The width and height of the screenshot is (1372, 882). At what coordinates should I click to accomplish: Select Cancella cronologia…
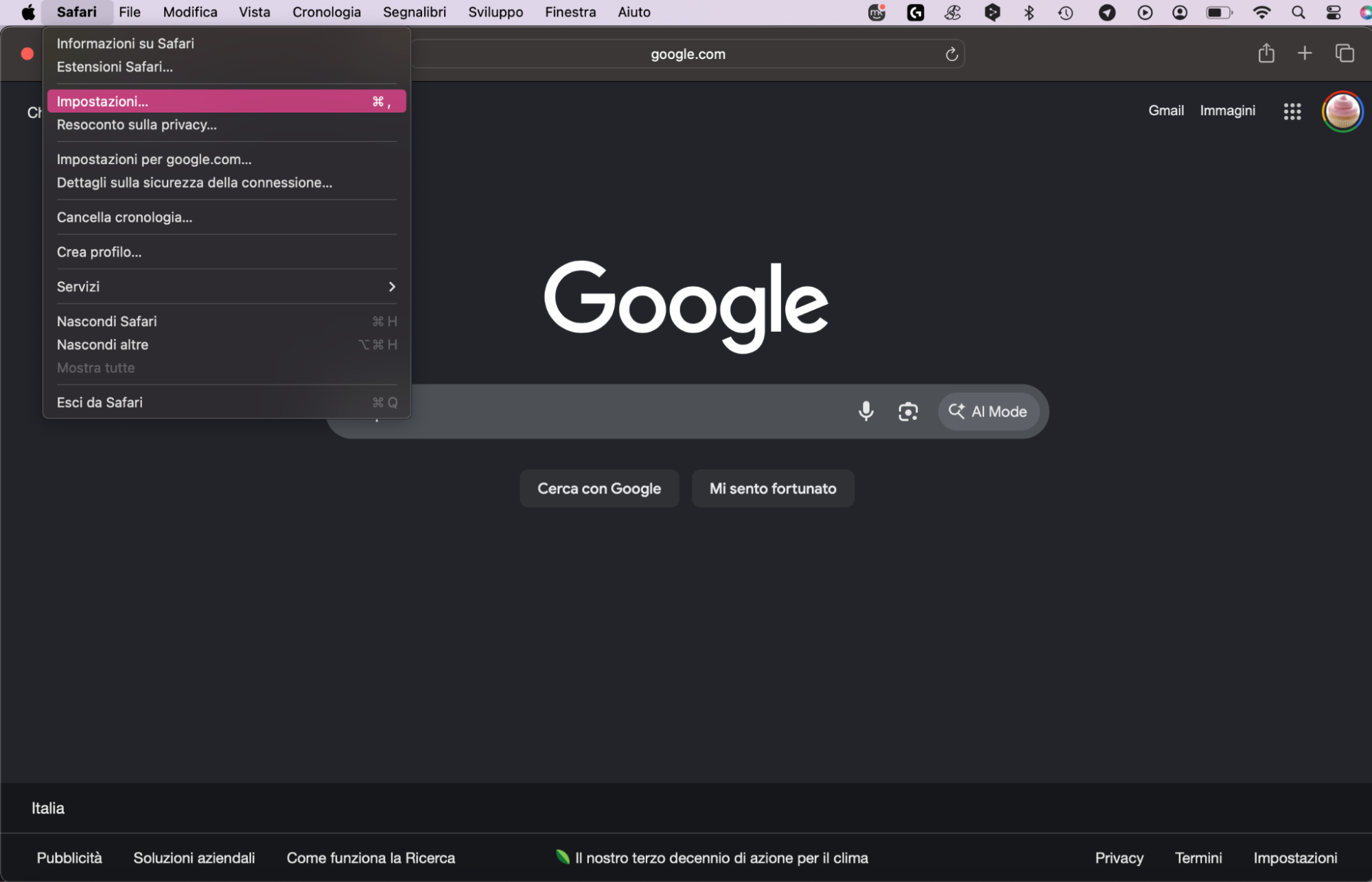pos(226,217)
